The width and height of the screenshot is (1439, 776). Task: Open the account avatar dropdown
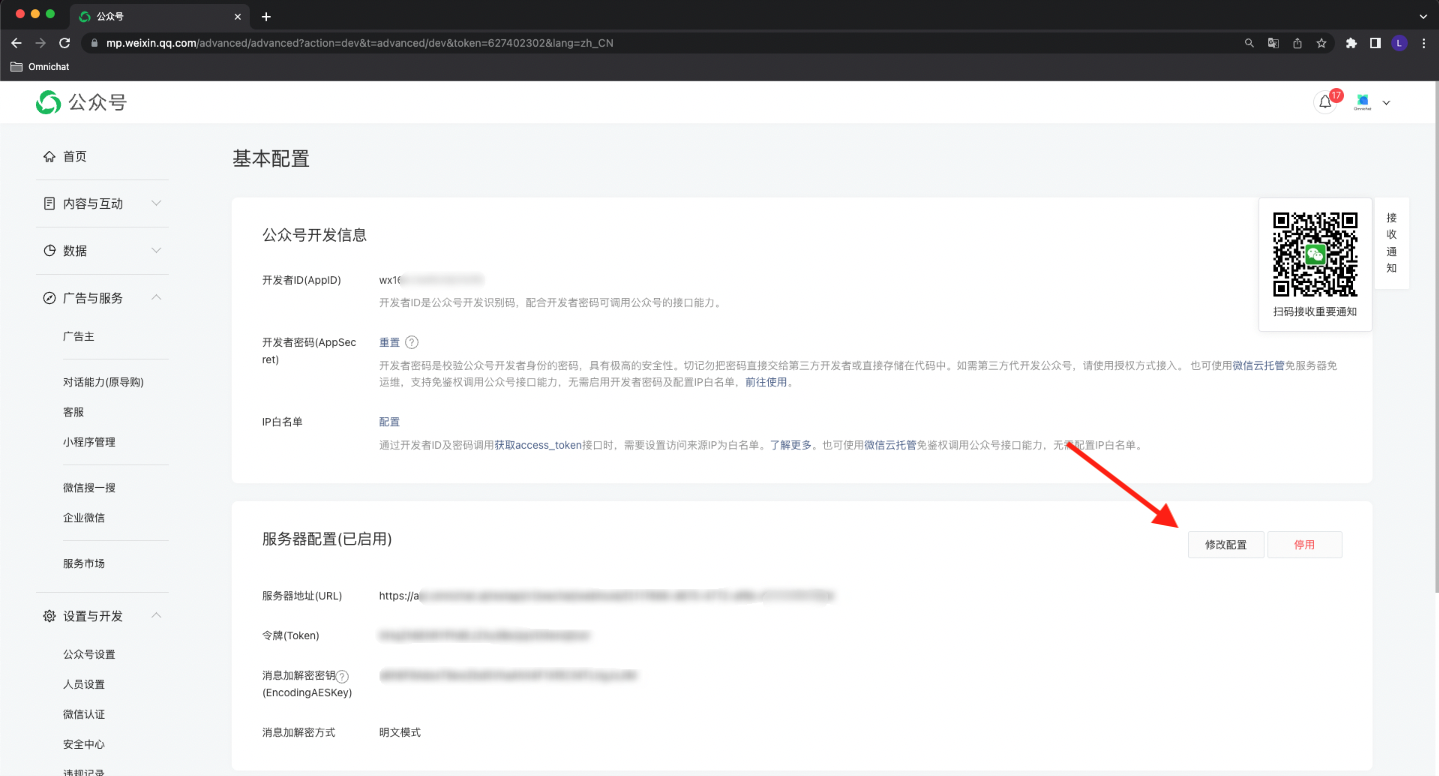[x=1372, y=102]
